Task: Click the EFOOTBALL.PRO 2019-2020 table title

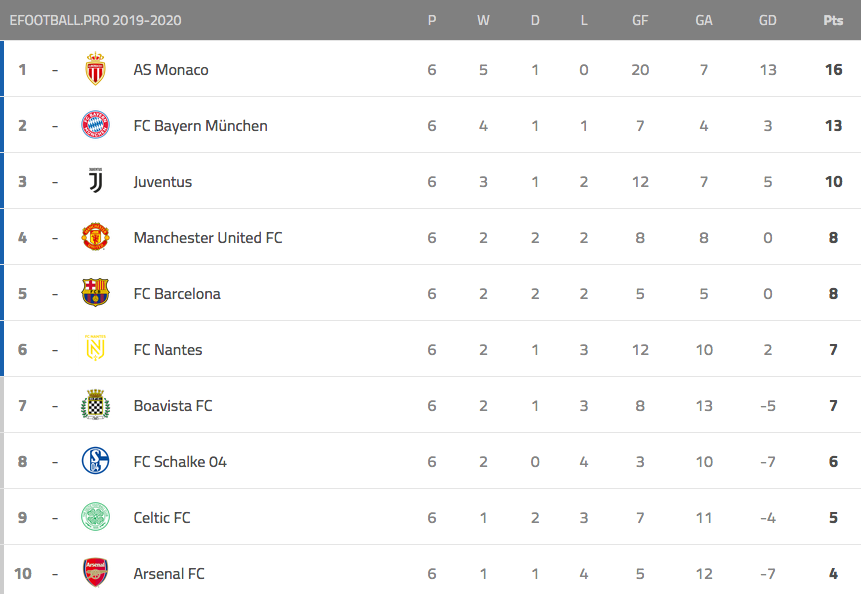Action: (96, 20)
